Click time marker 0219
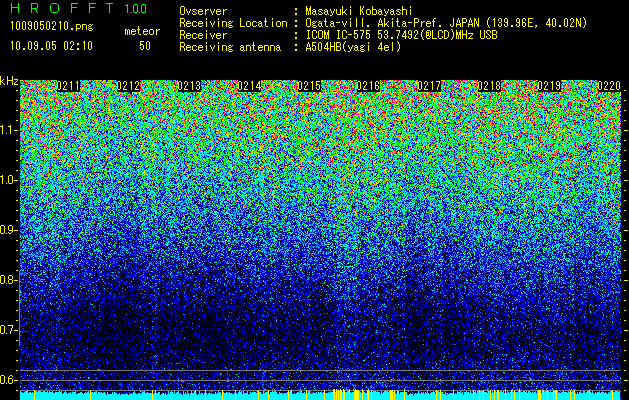 point(549,86)
